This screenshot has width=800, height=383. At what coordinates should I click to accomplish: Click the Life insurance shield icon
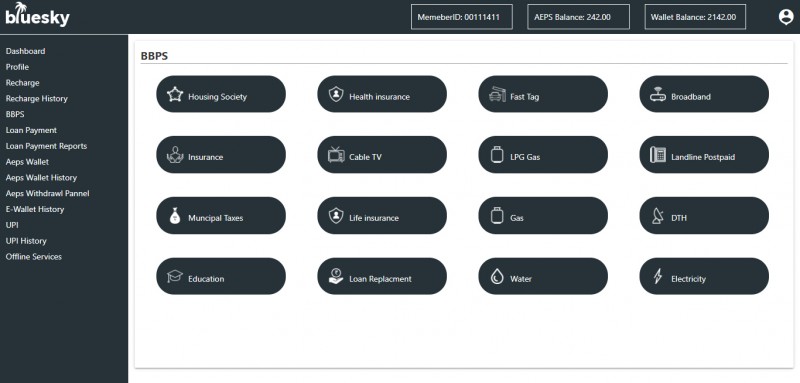[336, 216]
